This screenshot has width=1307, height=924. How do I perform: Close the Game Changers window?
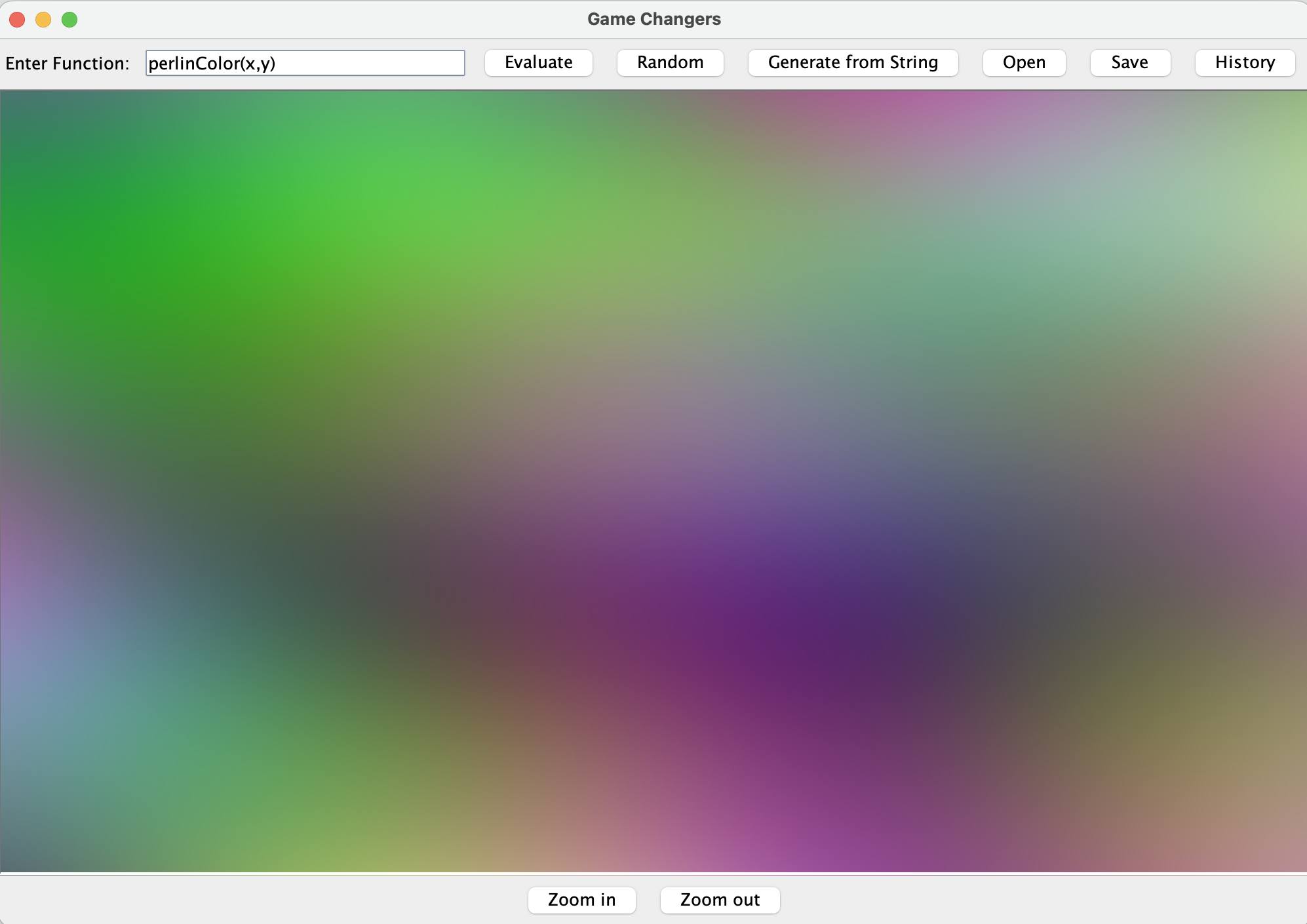pos(18,20)
